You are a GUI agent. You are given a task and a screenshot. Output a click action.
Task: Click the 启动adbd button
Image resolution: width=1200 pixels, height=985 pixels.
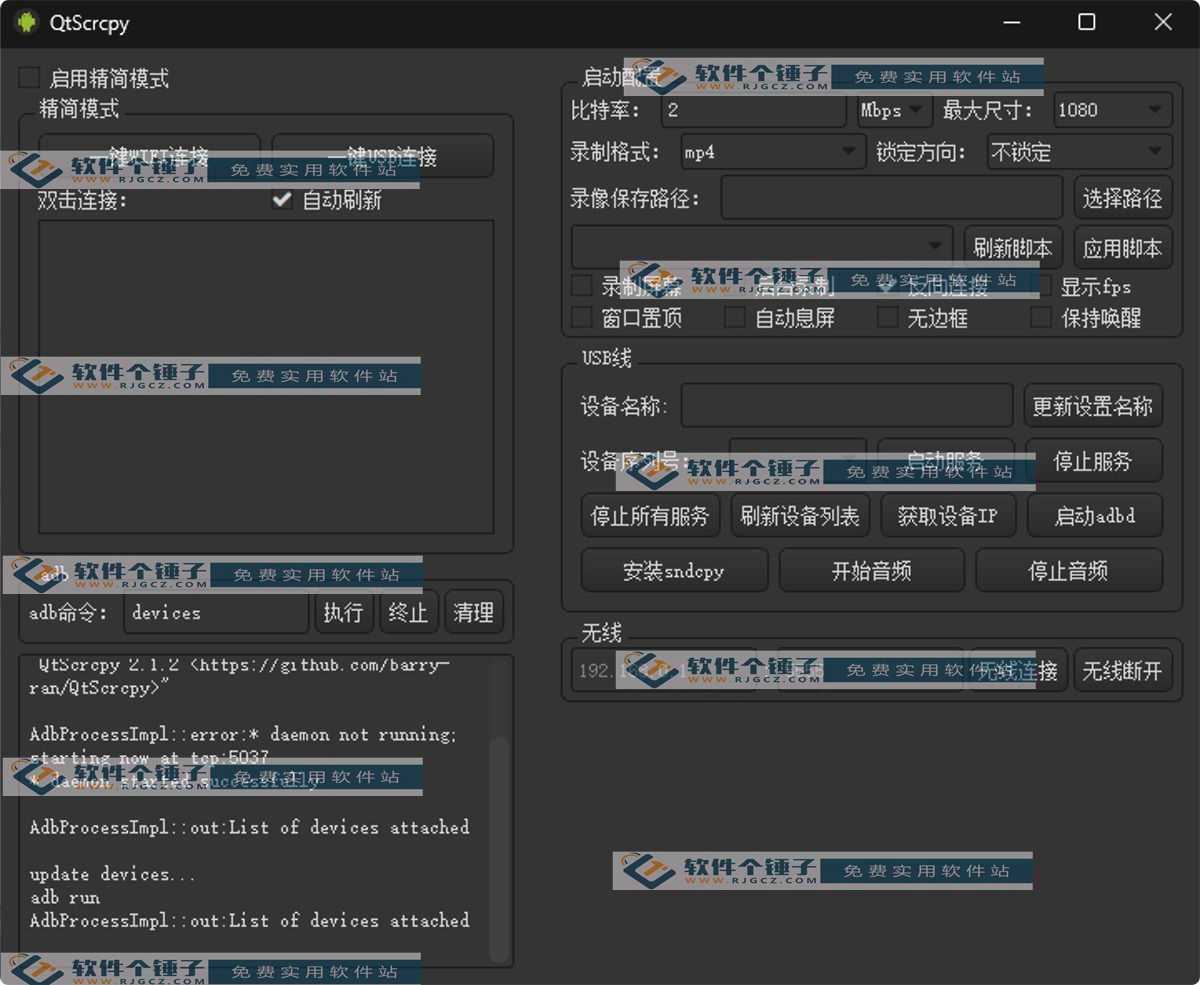click(1095, 516)
